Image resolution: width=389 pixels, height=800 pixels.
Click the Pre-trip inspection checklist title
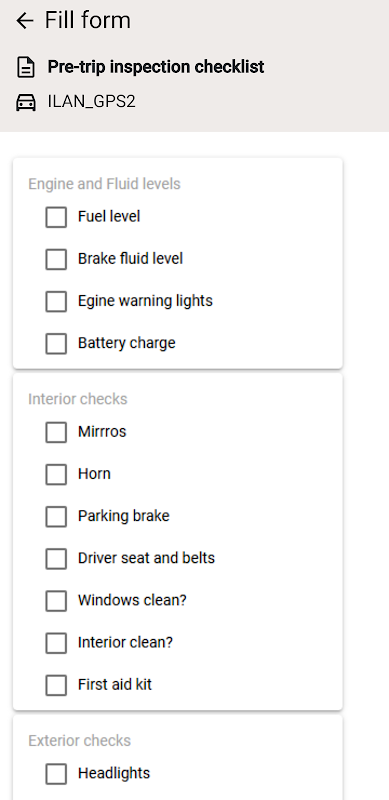[x=156, y=67]
